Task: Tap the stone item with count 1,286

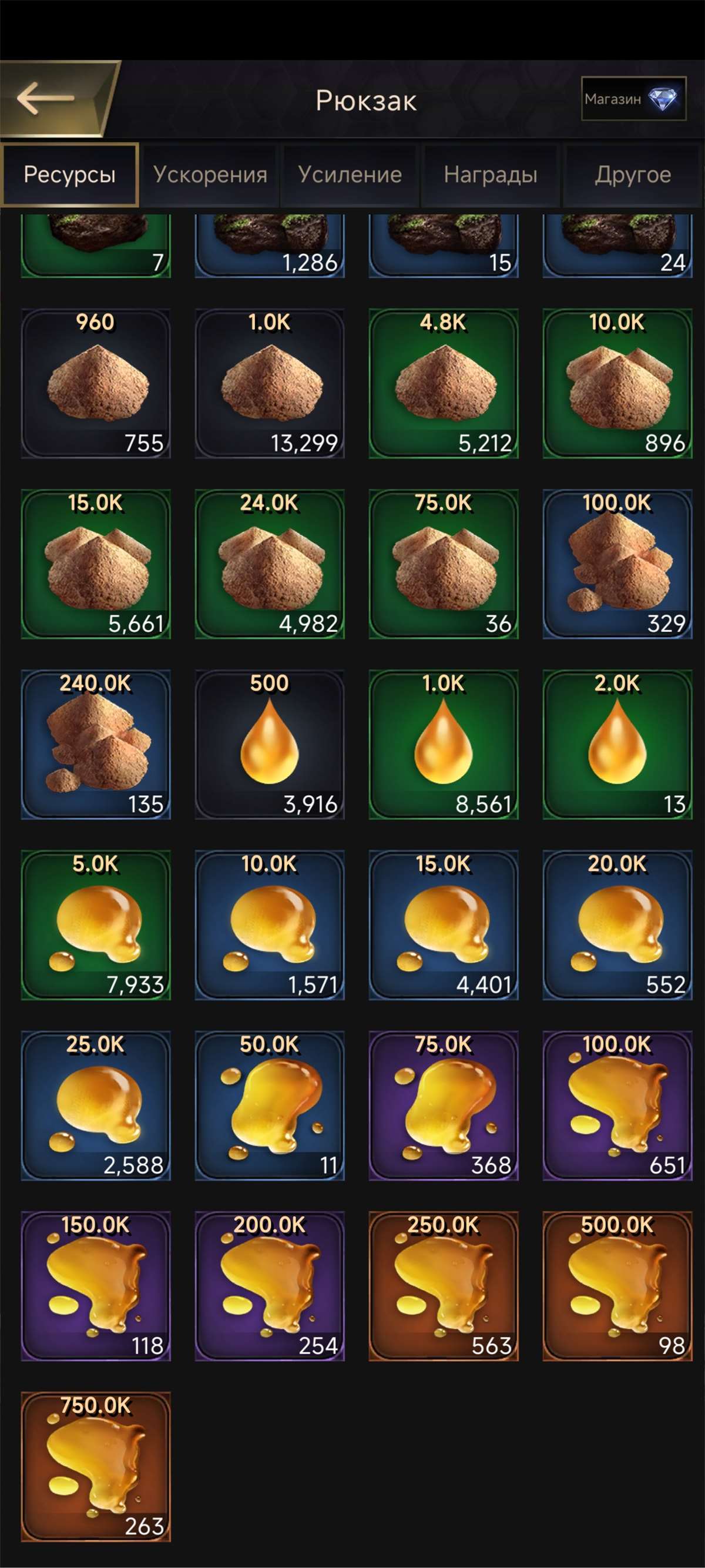Action: [270, 246]
